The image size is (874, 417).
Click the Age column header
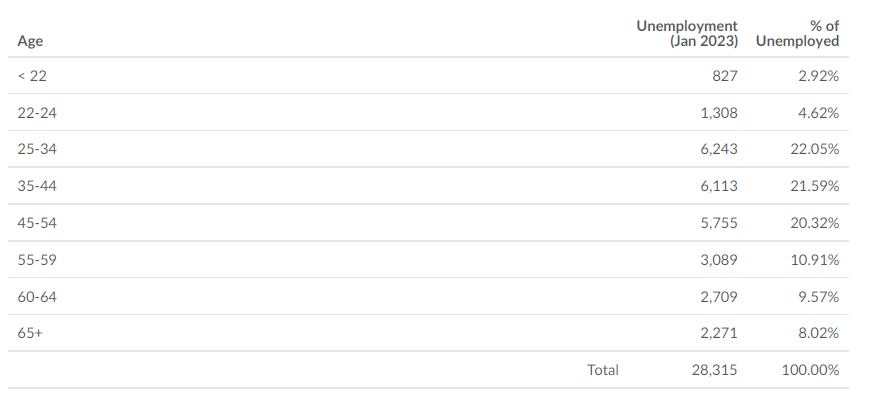click(x=30, y=41)
